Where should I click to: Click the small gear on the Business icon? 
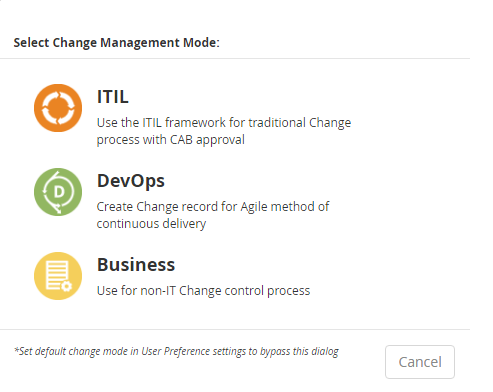point(67,286)
